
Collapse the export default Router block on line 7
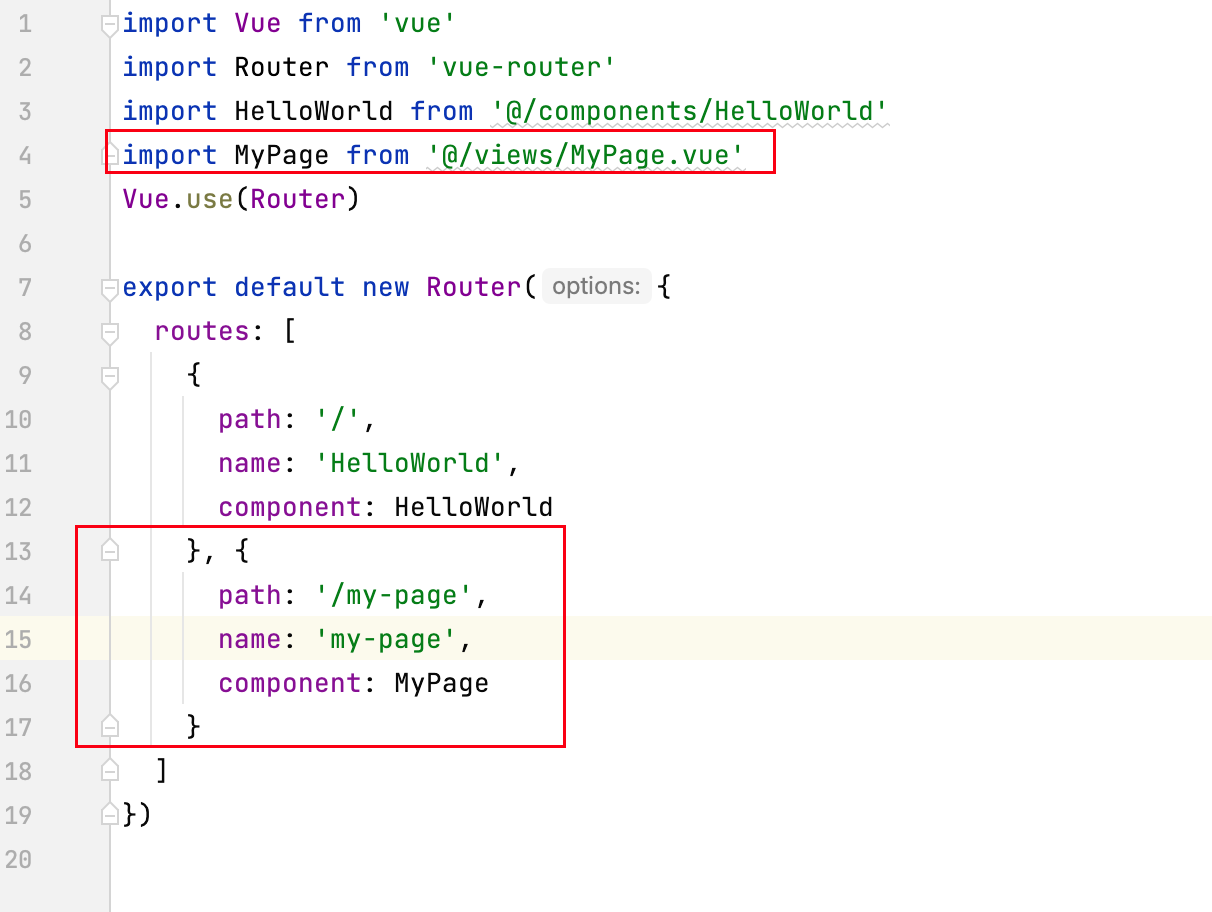[110, 288]
